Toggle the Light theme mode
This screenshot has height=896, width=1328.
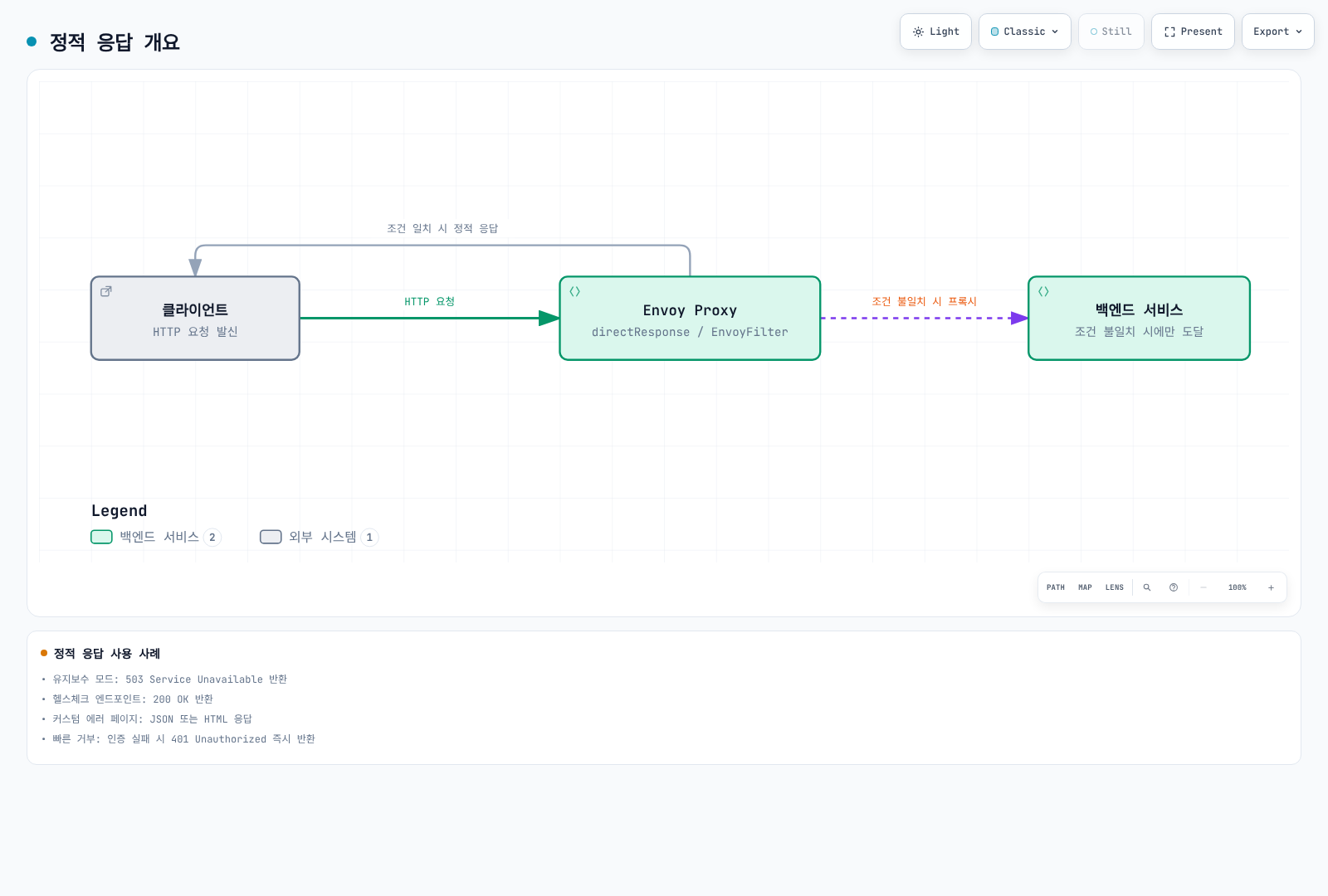click(935, 32)
